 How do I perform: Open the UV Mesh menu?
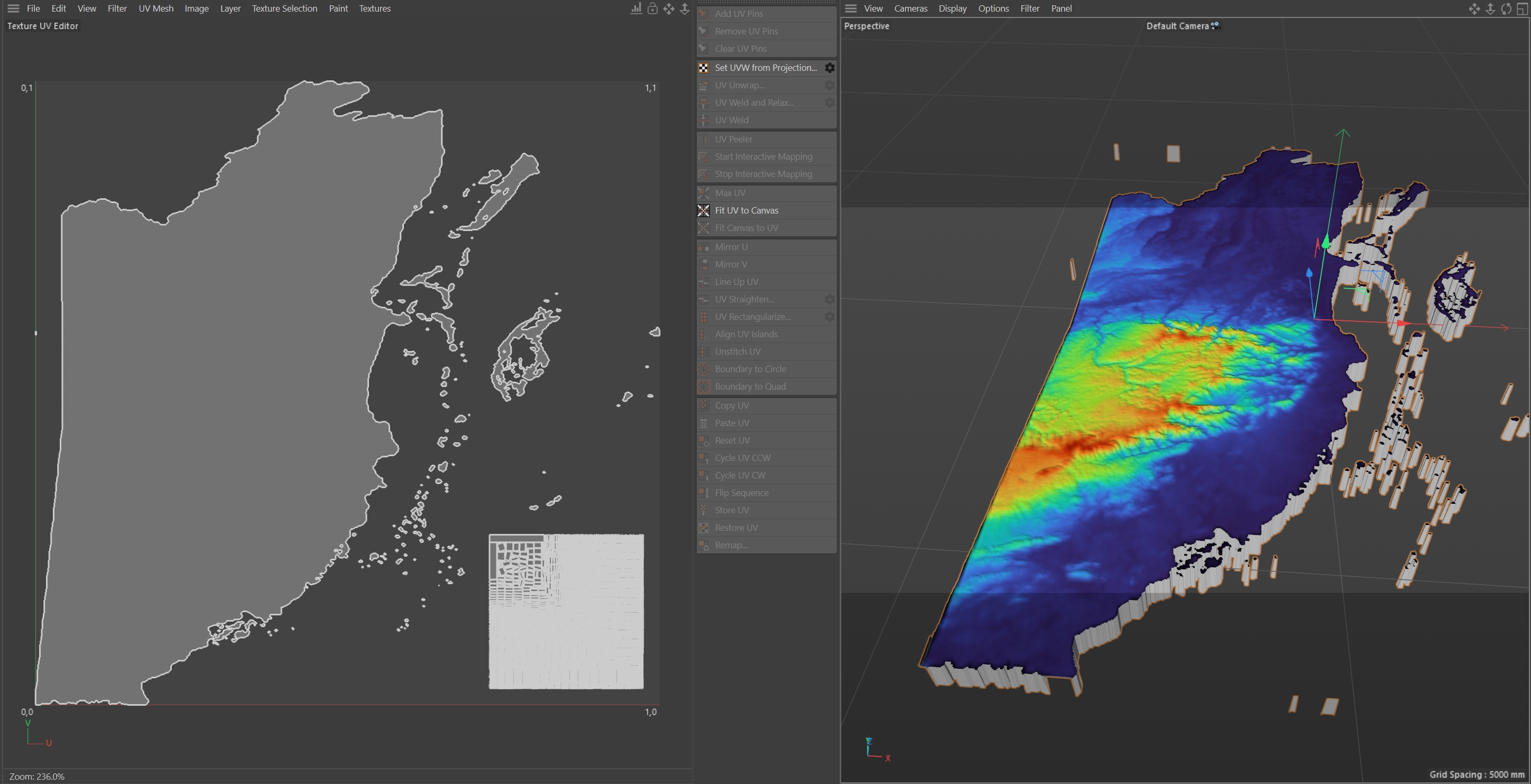tap(156, 8)
